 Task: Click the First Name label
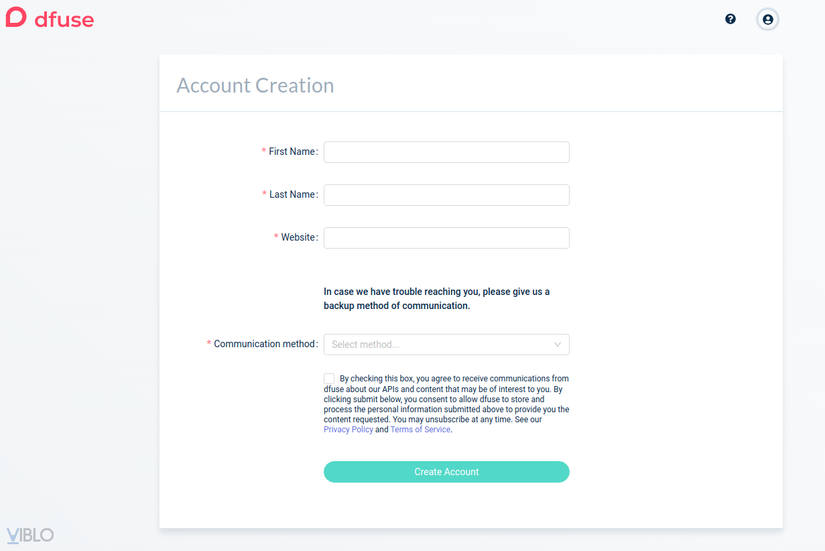[x=292, y=152]
